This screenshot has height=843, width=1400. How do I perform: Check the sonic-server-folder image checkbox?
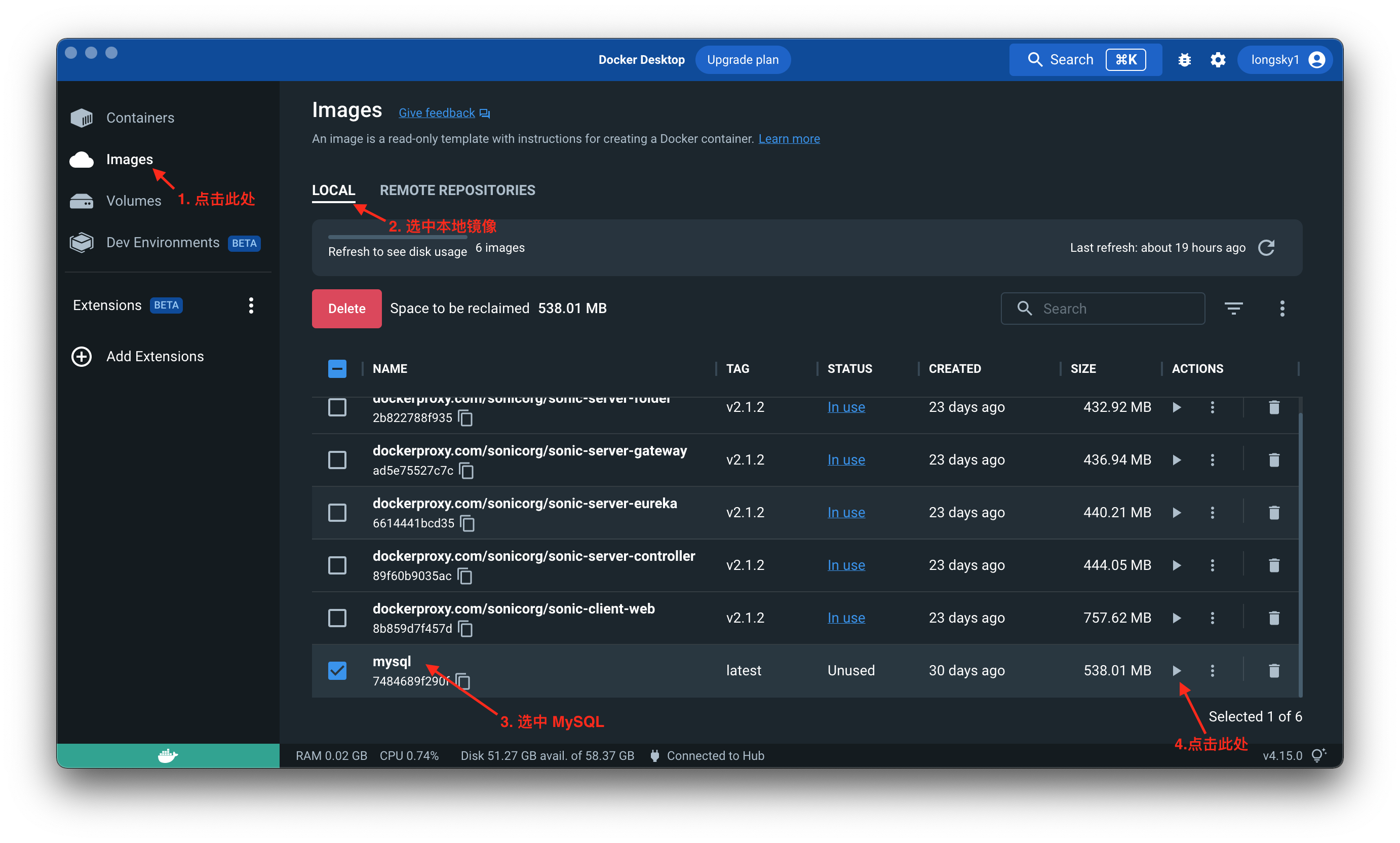coord(337,407)
